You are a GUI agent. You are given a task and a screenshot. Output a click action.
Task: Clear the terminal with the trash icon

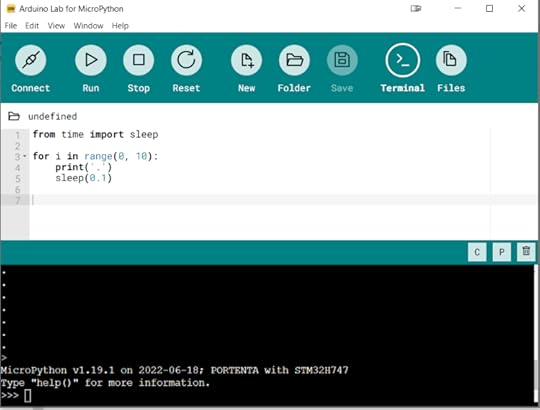pos(526,252)
